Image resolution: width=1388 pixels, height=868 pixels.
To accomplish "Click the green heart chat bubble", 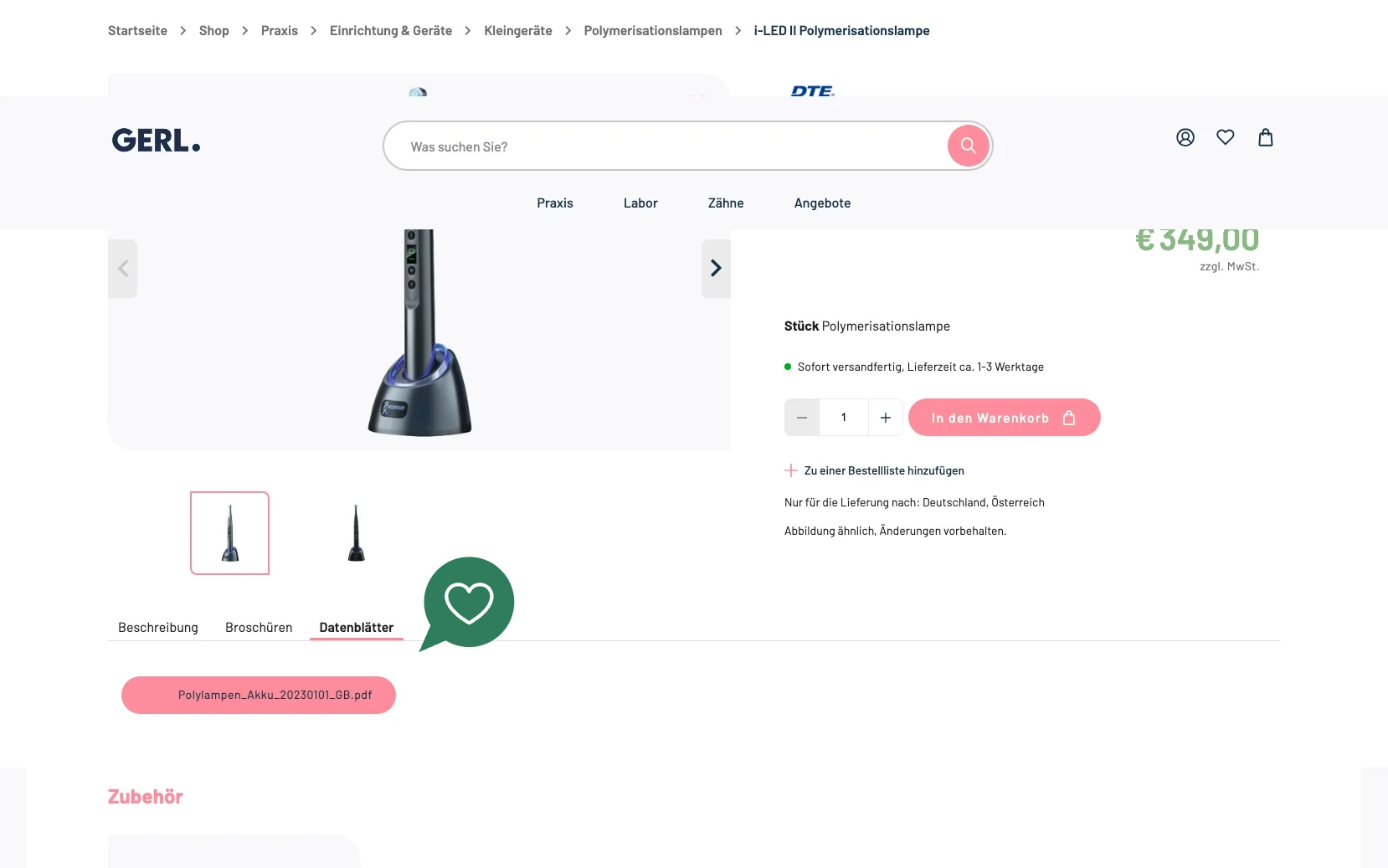I will 467,603.
